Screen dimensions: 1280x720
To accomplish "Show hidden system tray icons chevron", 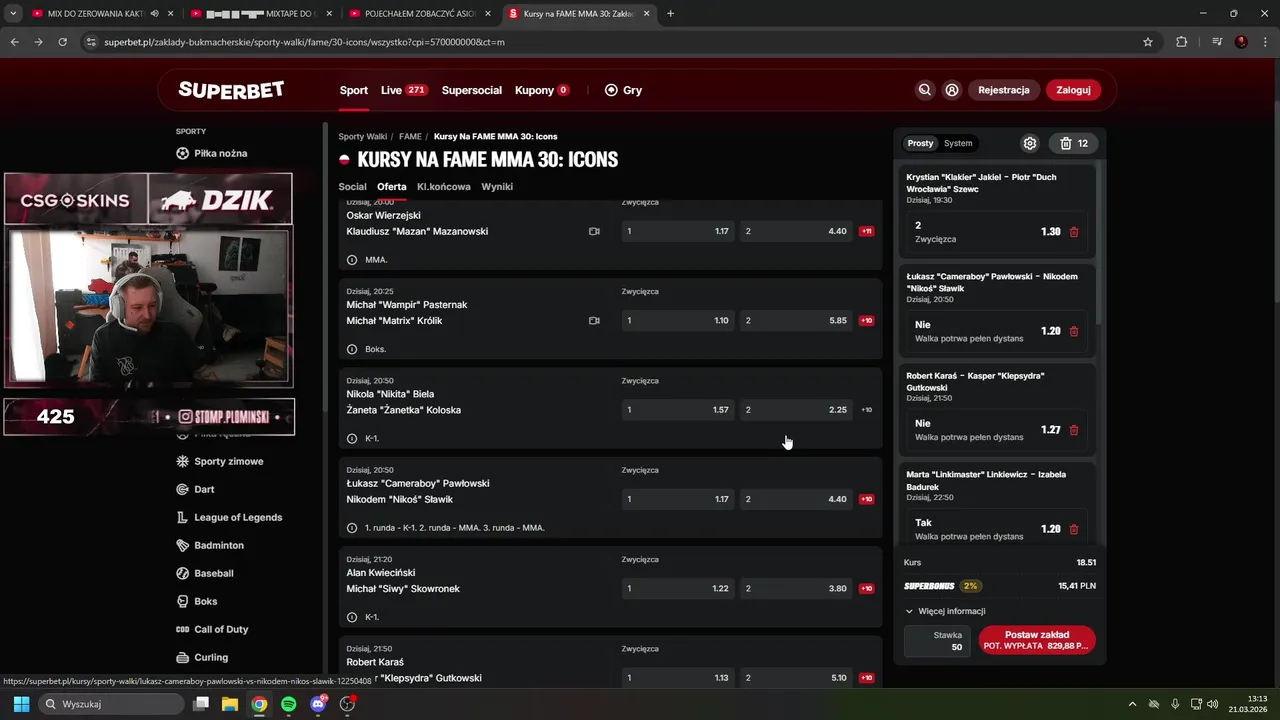I will click(1132, 704).
